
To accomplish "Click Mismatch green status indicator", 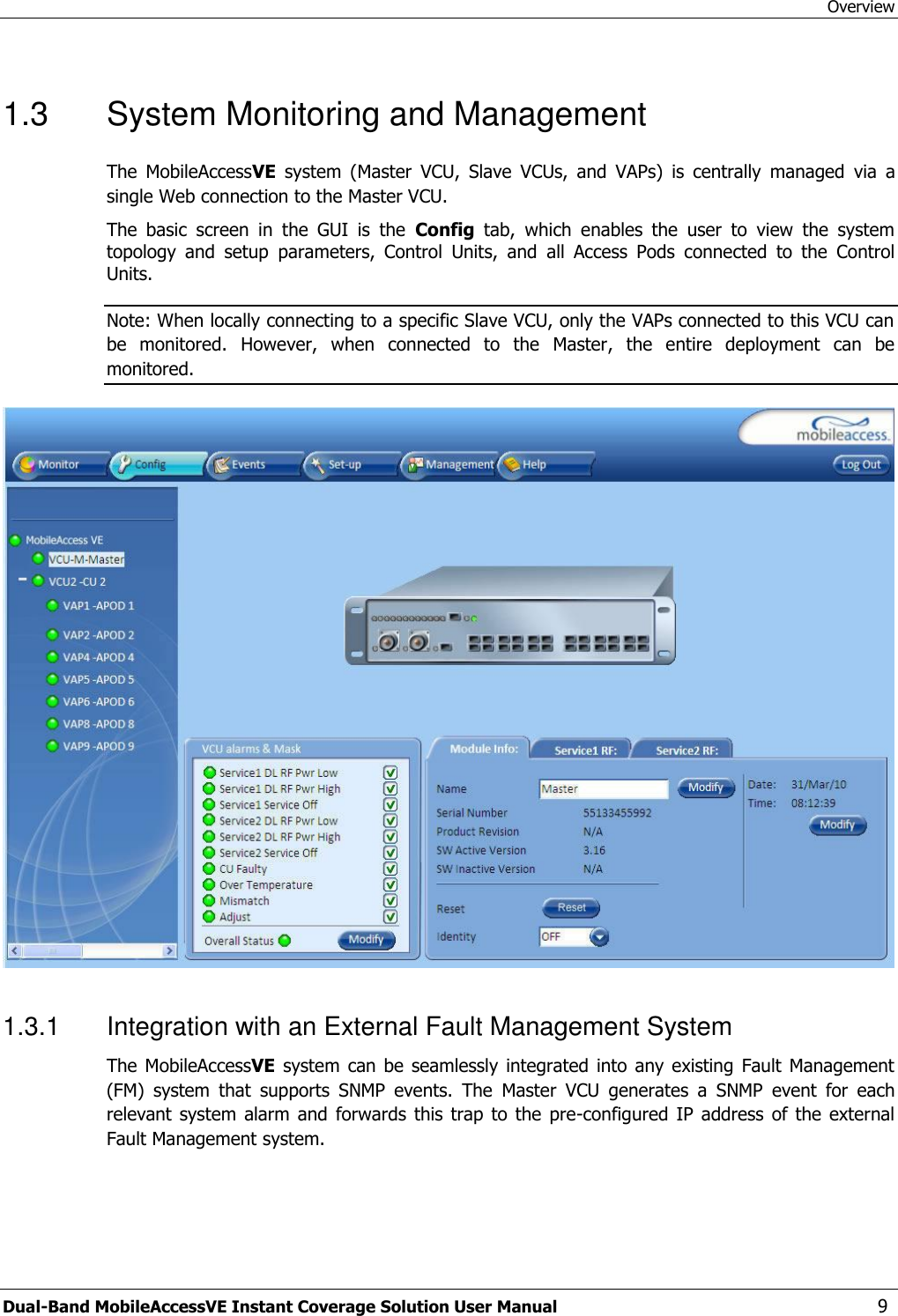I will point(209,900).
